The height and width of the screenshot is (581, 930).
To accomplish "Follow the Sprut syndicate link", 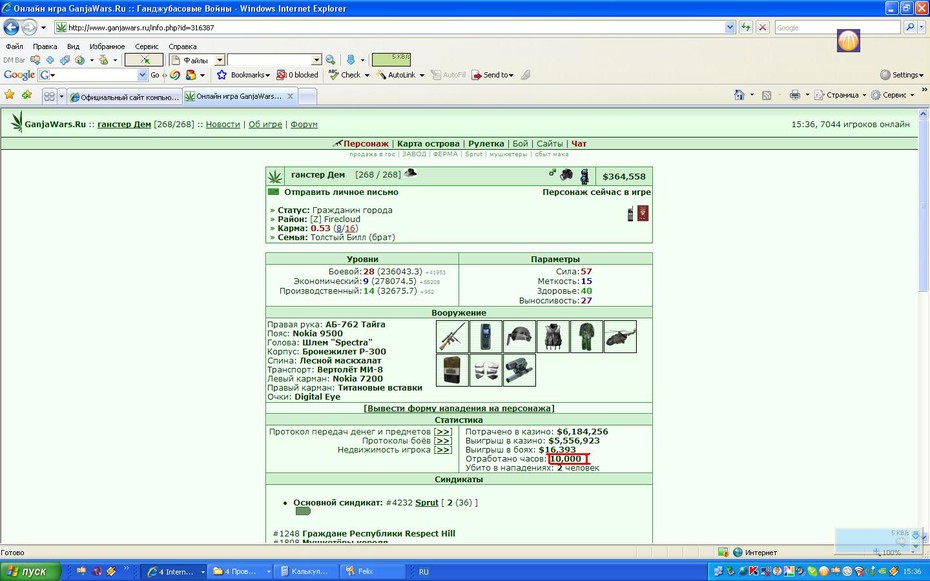I will tap(426, 502).
